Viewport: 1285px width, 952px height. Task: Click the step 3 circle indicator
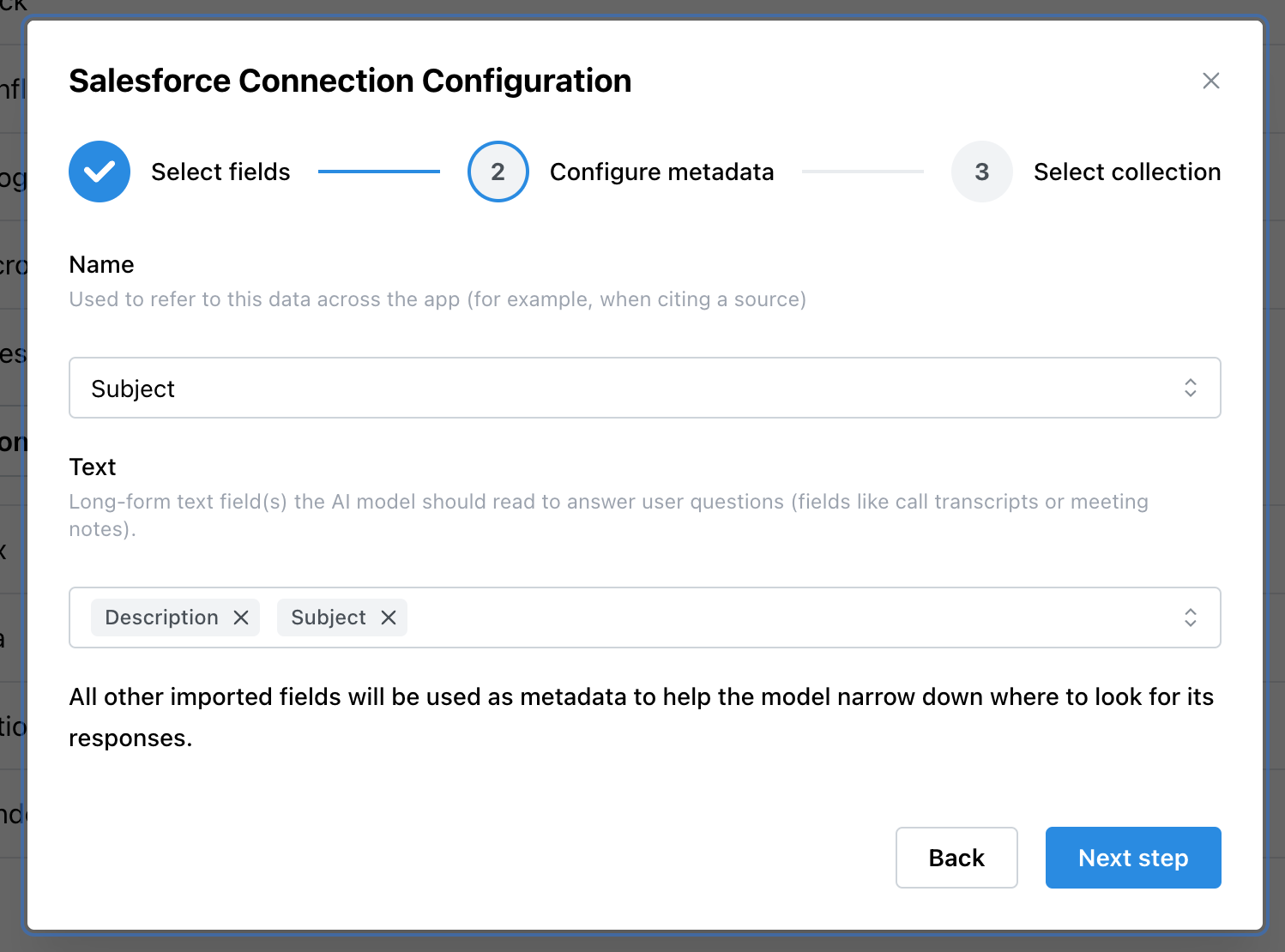tap(981, 172)
